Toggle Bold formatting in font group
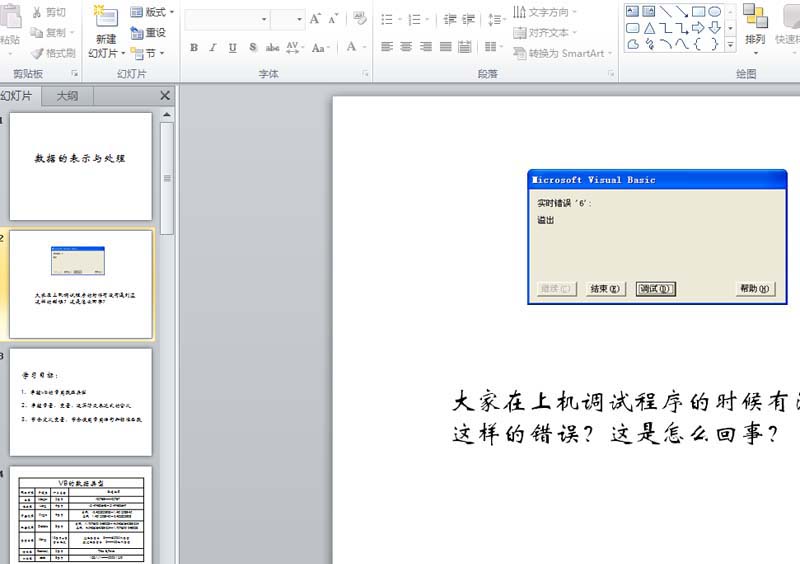Screen dimensions: 800x564 pos(194,47)
